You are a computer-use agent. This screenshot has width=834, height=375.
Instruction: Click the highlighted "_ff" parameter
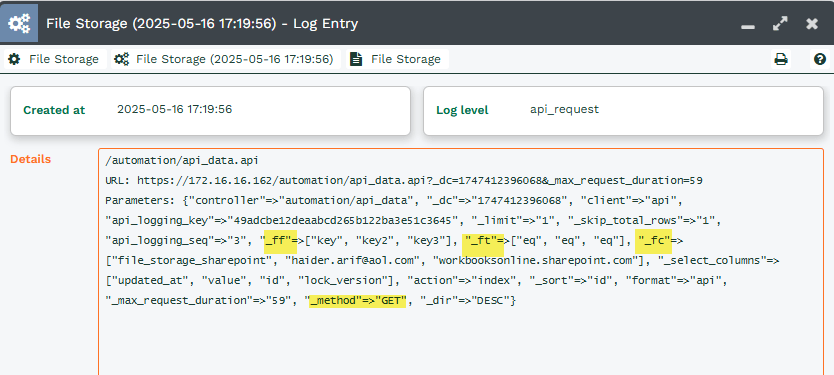click(x=280, y=241)
